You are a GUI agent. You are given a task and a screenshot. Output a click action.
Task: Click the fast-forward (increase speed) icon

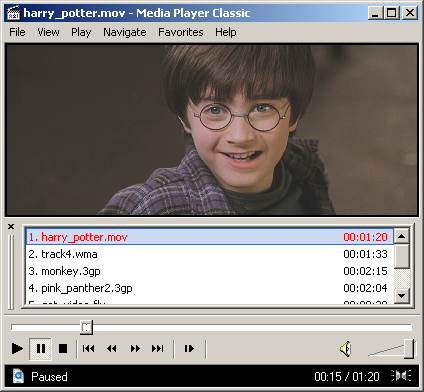coord(135,349)
